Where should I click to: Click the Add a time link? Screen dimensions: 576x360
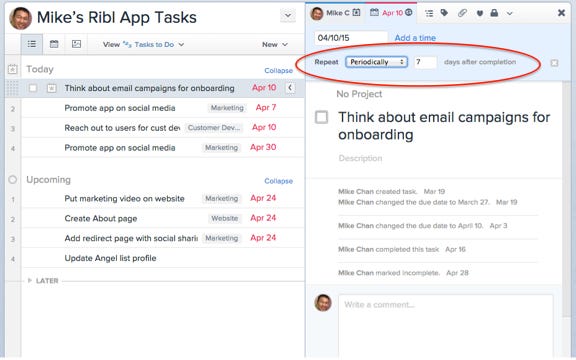415,38
